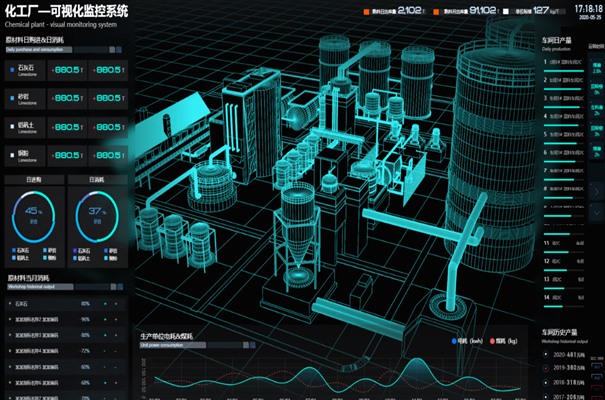605x400 pixels.
Task: Click the white square icon beside 铝矾土
Action: coord(12,127)
